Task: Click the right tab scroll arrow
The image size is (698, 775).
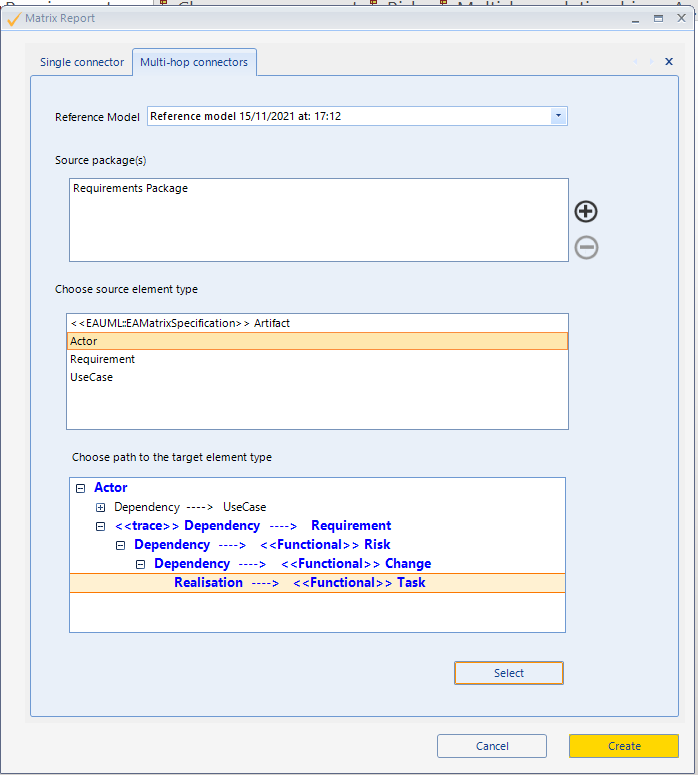Action: coord(652,61)
